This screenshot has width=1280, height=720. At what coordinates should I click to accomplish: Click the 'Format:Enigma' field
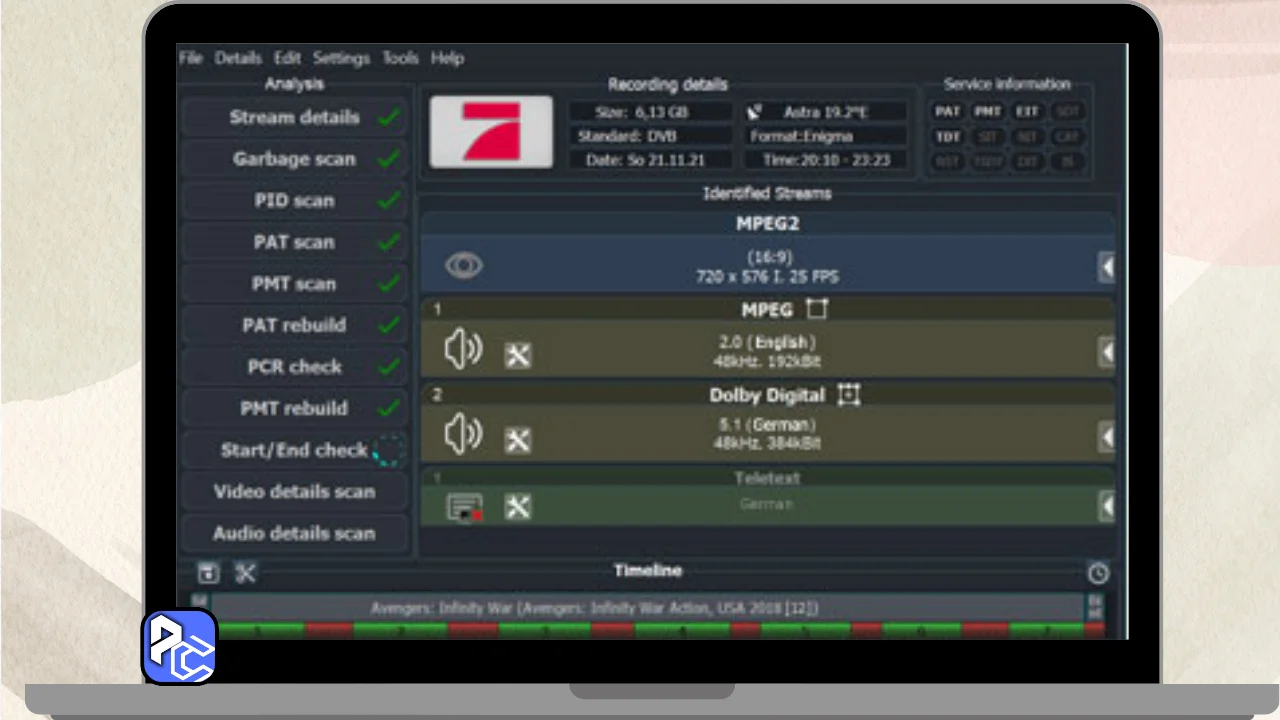click(826, 136)
